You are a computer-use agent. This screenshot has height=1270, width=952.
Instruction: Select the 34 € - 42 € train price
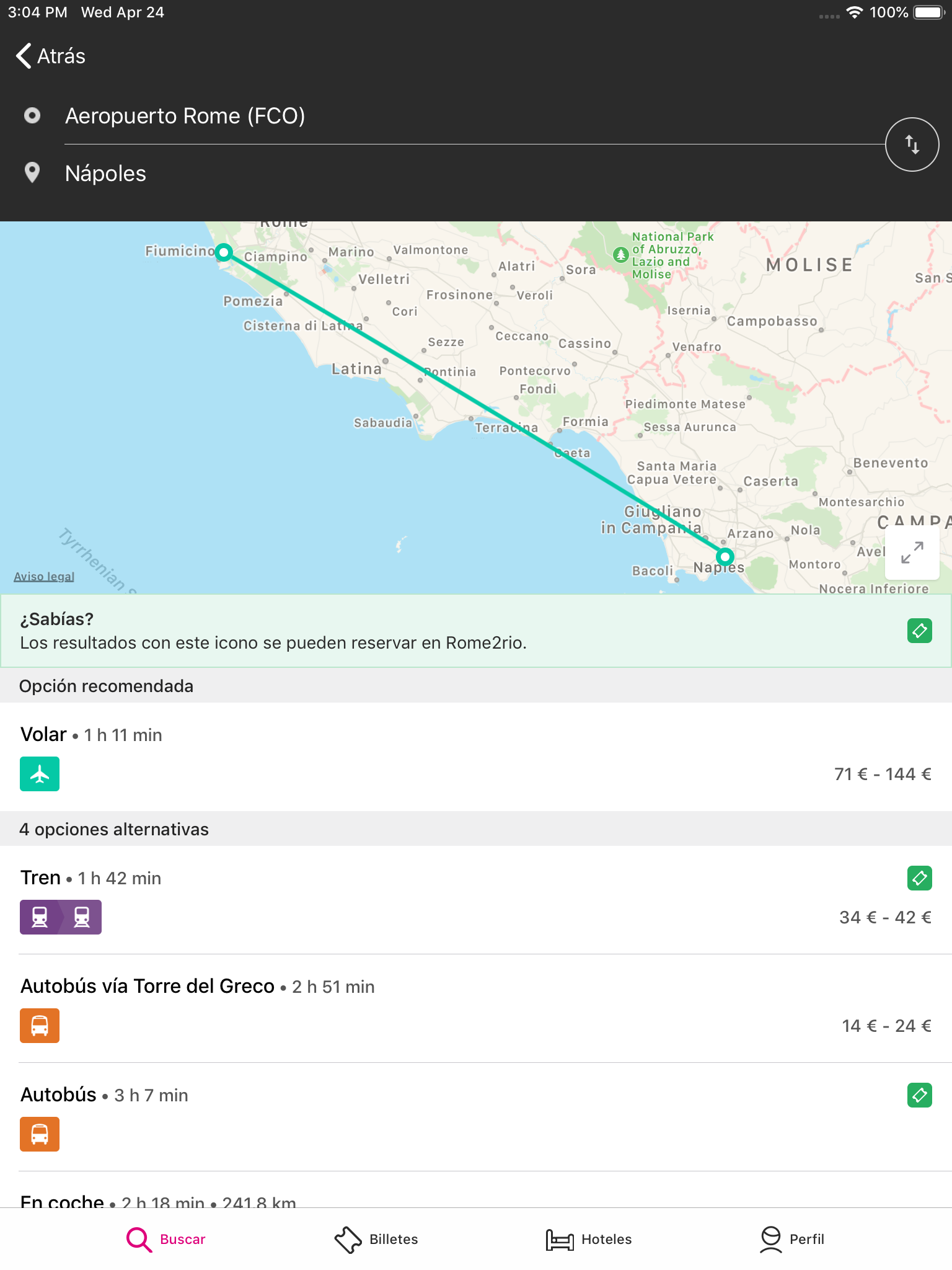(x=885, y=917)
